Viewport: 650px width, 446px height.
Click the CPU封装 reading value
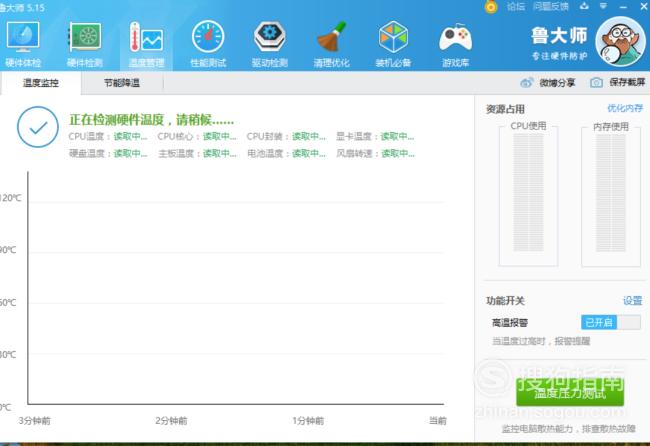[x=309, y=136]
